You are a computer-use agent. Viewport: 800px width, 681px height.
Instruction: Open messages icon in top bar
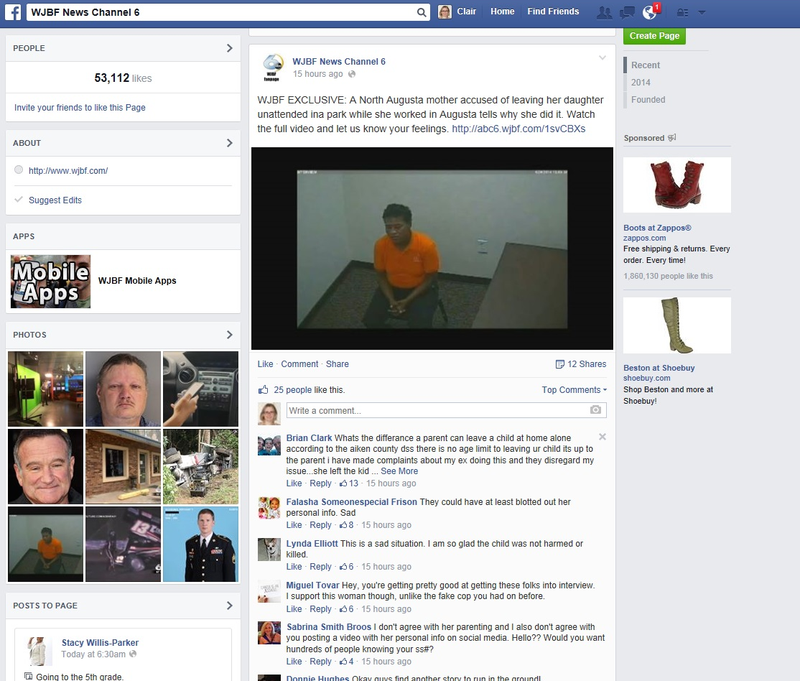[627, 12]
